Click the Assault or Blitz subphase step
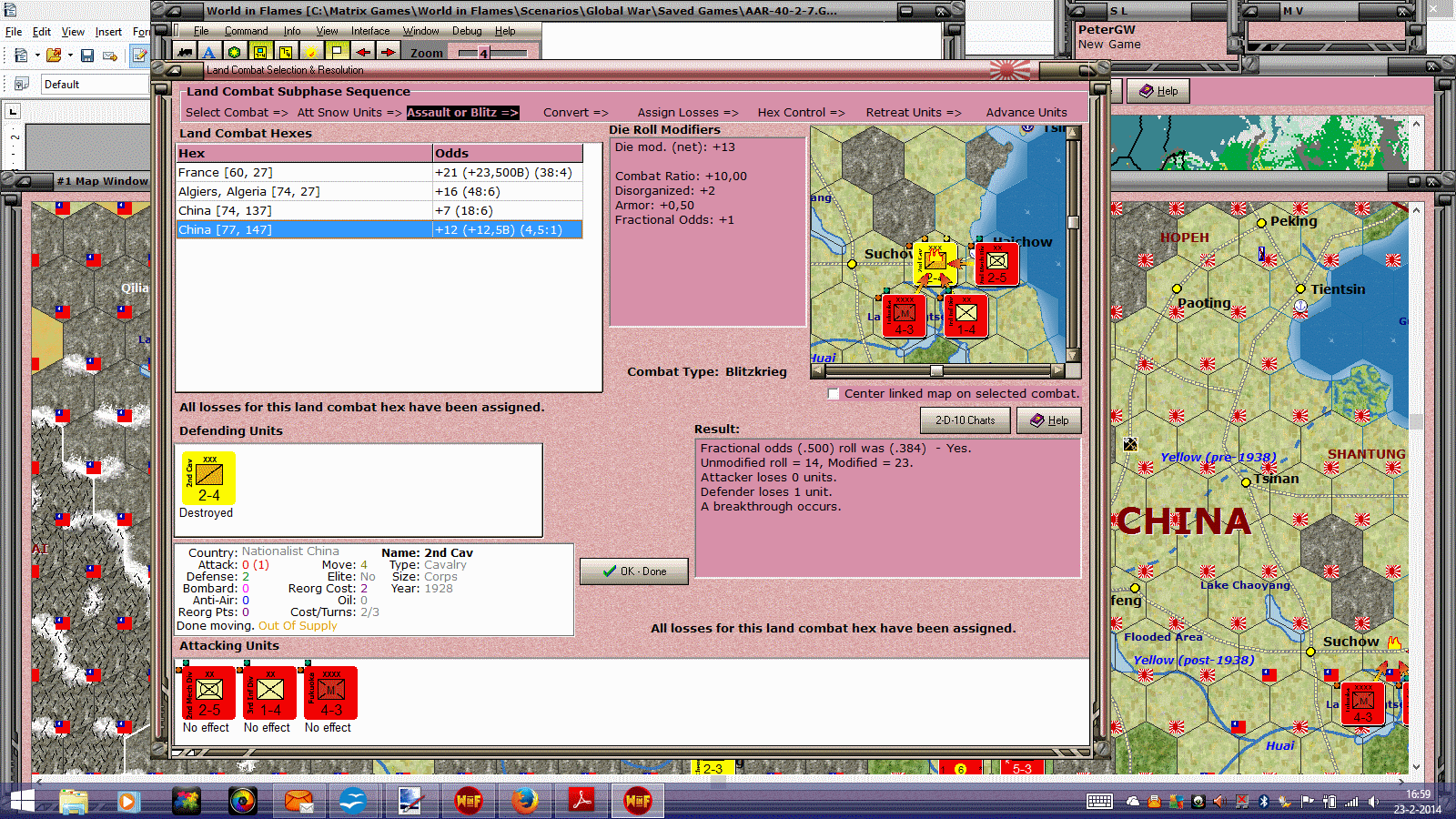This screenshot has width=1456, height=819. pyautogui.click(x=462, y=113)
